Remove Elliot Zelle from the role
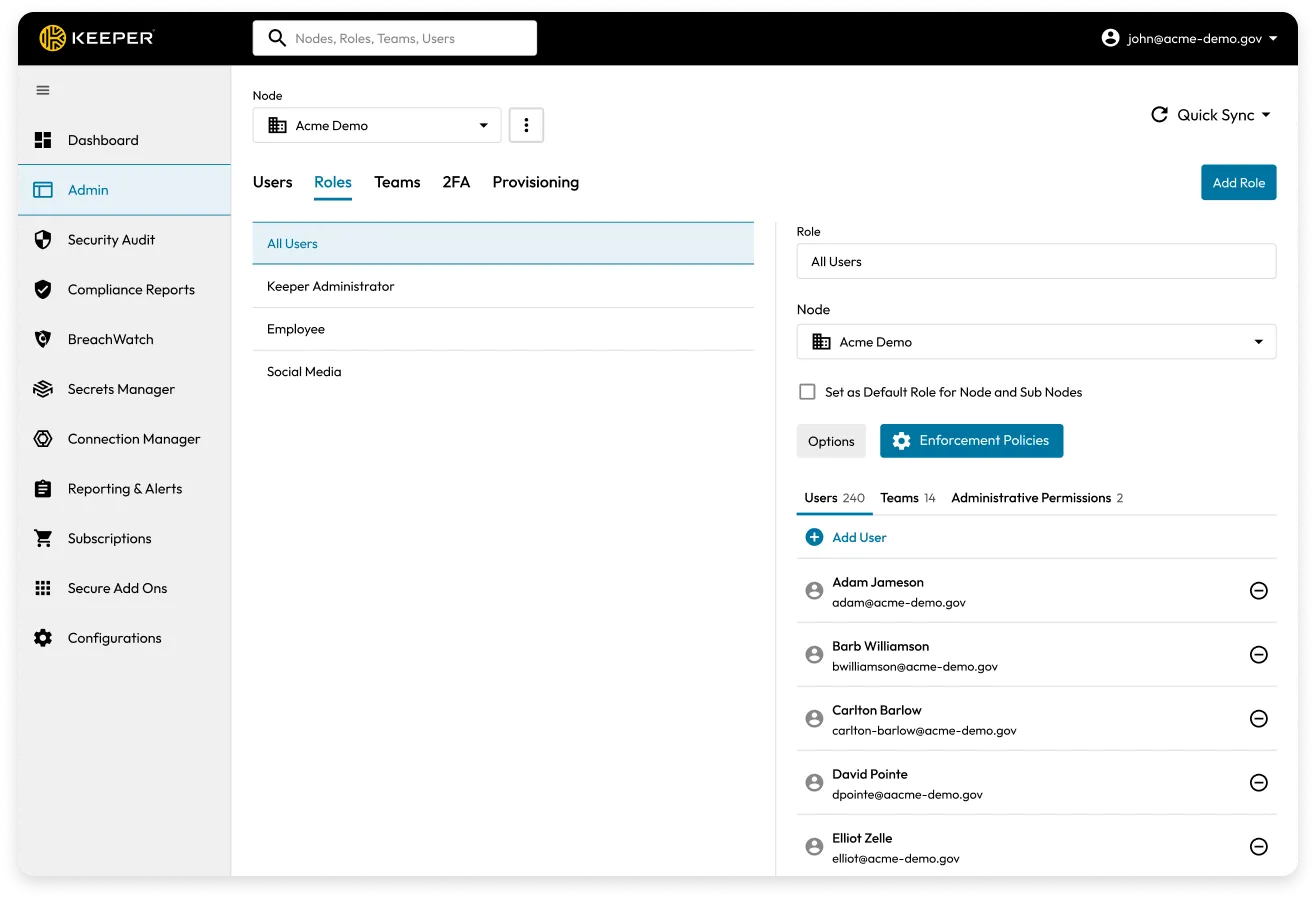Screen dimensions: 1316x900 [1259, 847]
